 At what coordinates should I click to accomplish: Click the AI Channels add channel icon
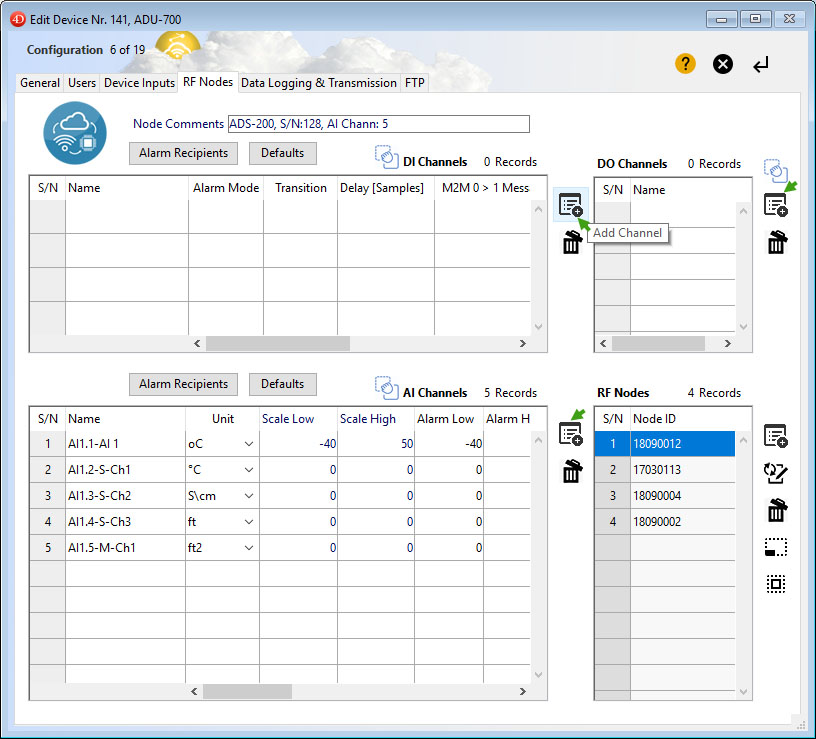pos(570,434)
